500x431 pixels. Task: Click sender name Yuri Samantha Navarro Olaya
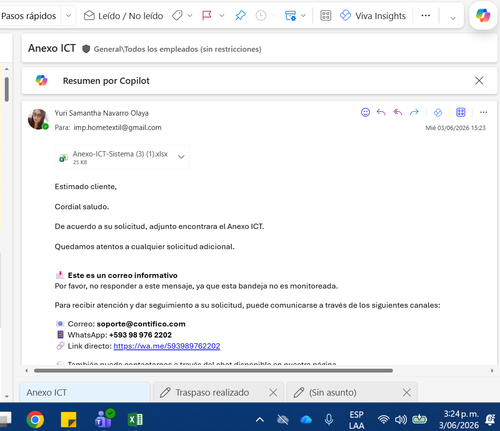[x=102, y=113]
